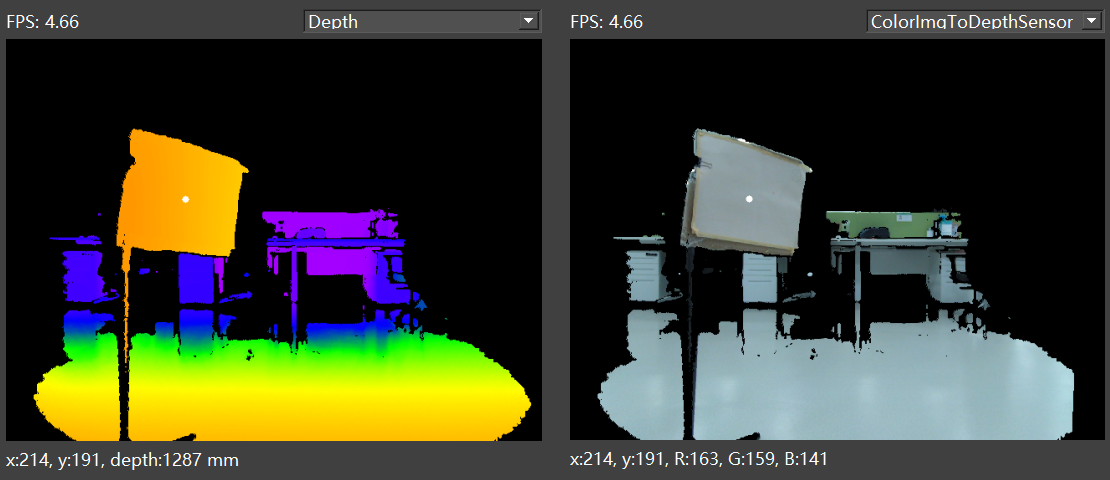The image size is (1110, 480).
Task: Click the white marker in color image
Action: [749, 200]
